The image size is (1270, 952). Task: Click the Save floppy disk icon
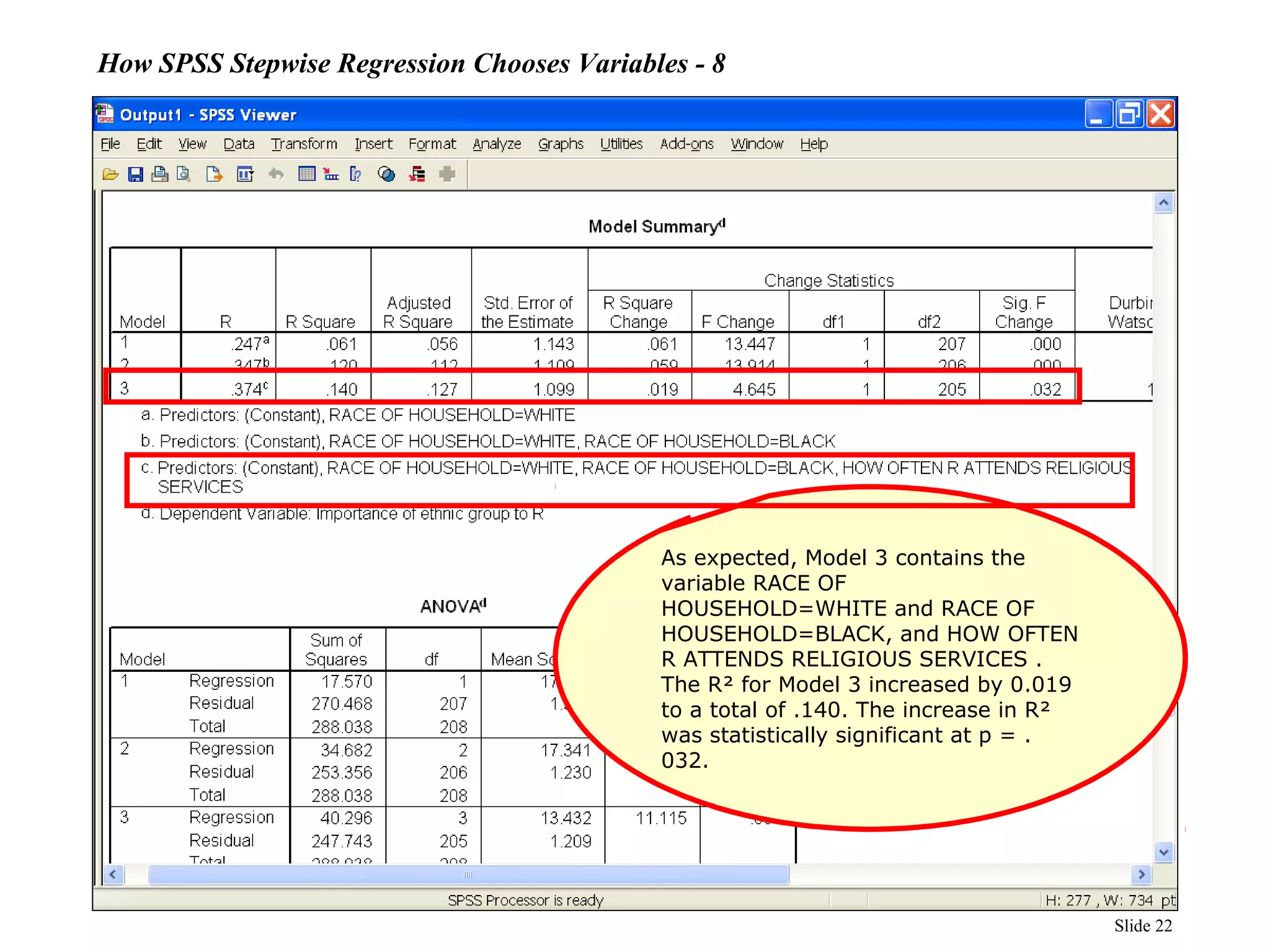point(135,175)
